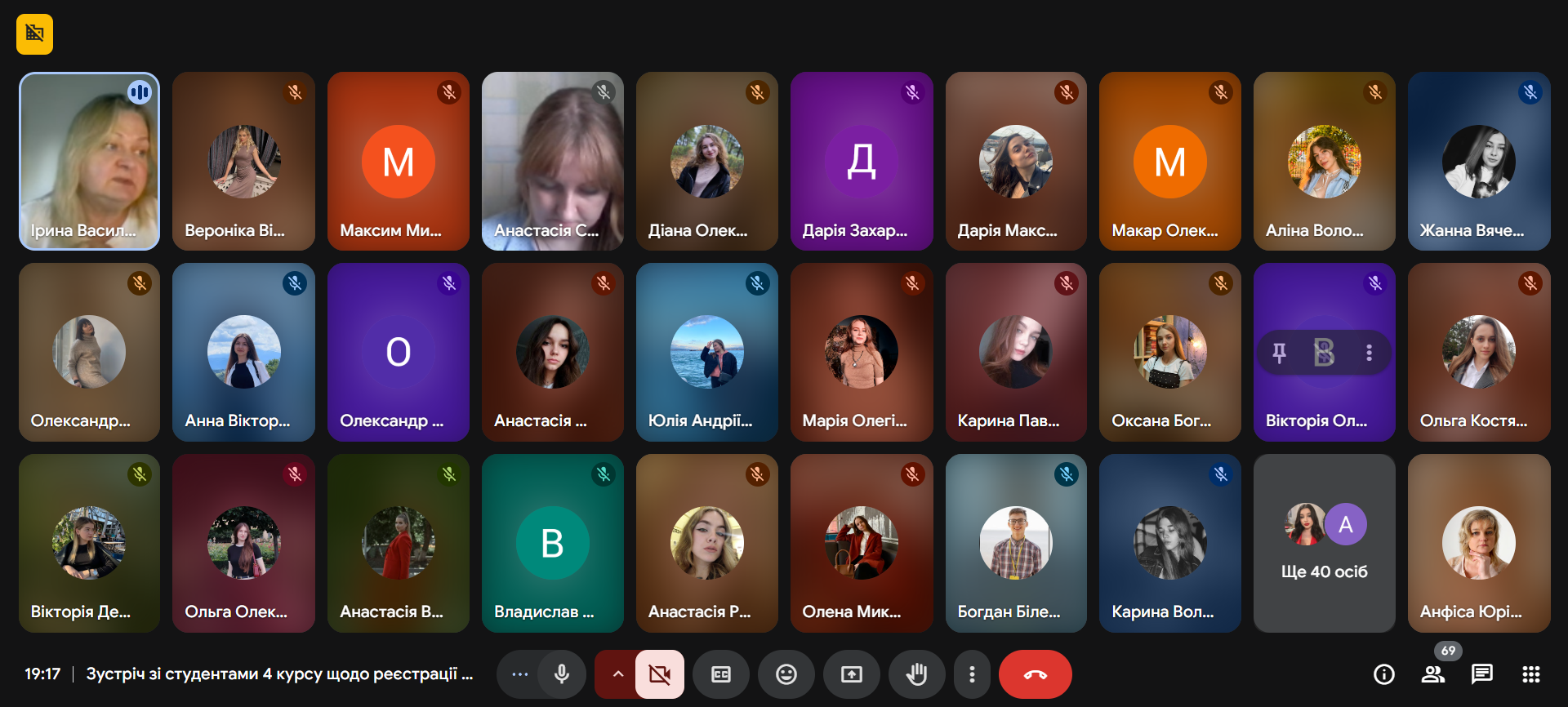Open the meeting details info icon
This screenshot has height=707, width=1568.
point(1383,674)
